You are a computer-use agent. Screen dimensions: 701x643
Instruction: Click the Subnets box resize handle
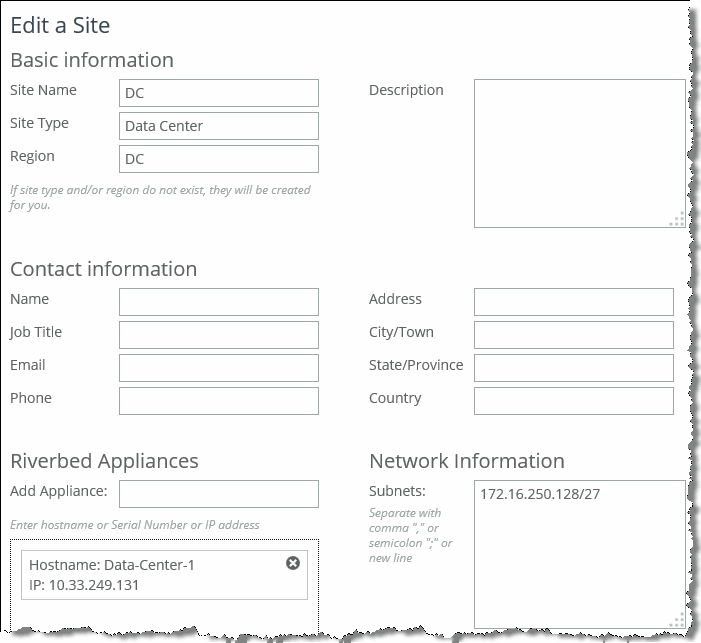click(677, 620)
